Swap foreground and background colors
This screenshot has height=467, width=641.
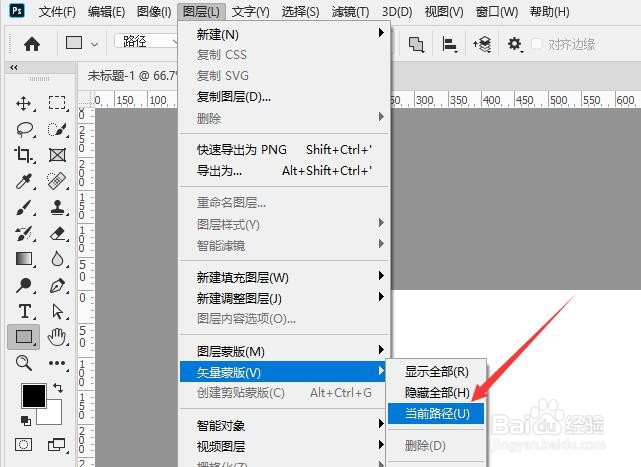[58, 388]
